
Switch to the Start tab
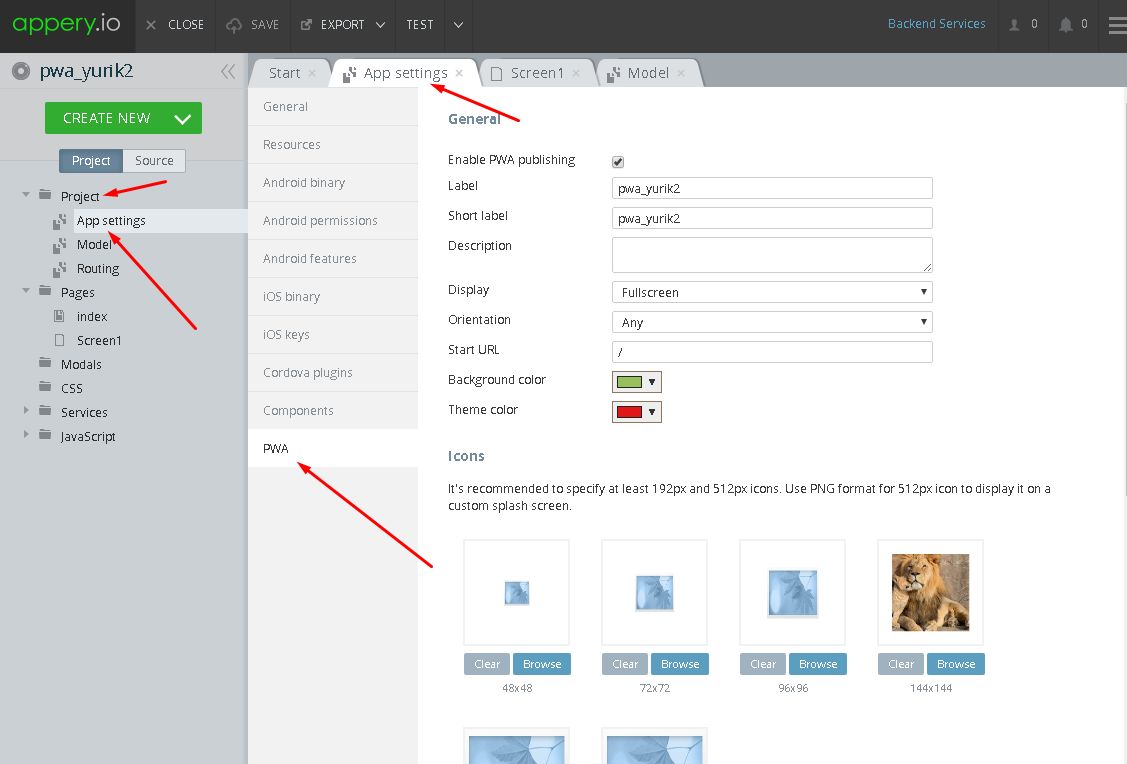tap(285, 73)
